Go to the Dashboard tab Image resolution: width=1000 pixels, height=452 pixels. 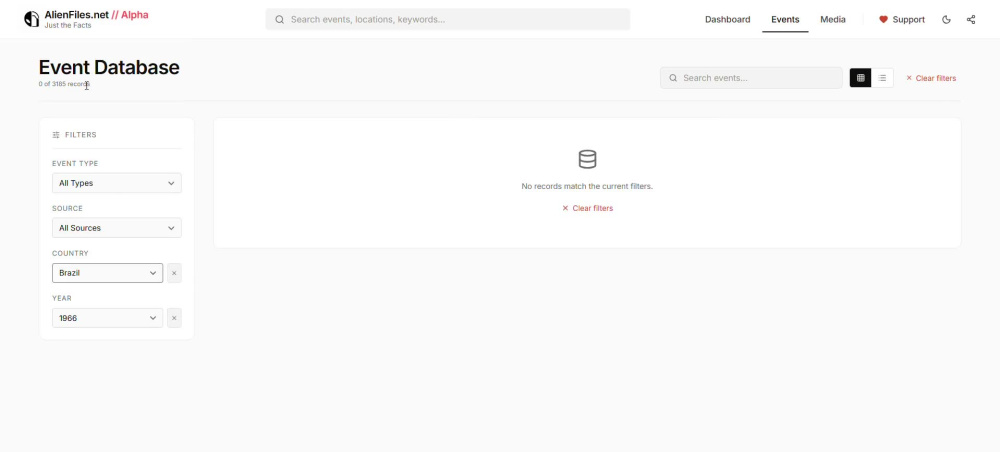click(727, 20)
